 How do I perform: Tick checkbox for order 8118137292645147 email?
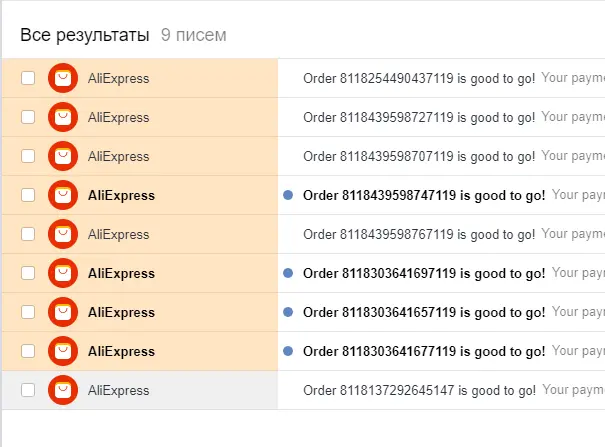(x=28, y=390)
